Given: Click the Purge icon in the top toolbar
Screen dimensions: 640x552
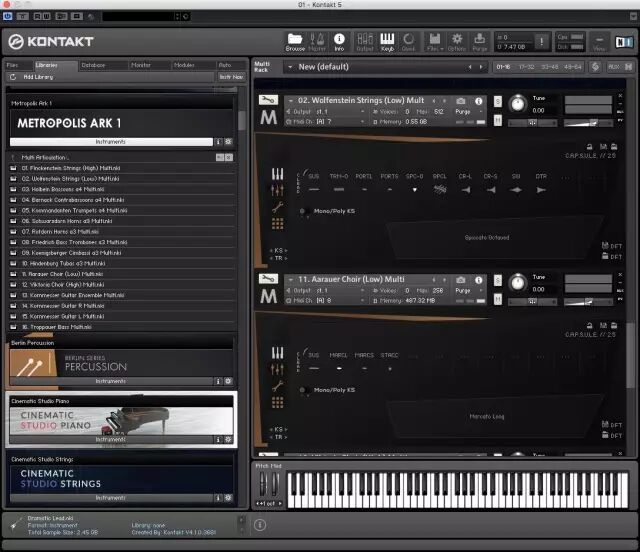Looking at the screenshot, I should click(480, 42).
